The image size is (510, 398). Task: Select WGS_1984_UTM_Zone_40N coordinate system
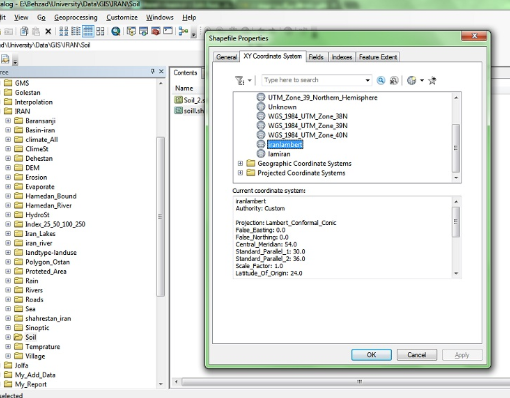pos(307,135)
